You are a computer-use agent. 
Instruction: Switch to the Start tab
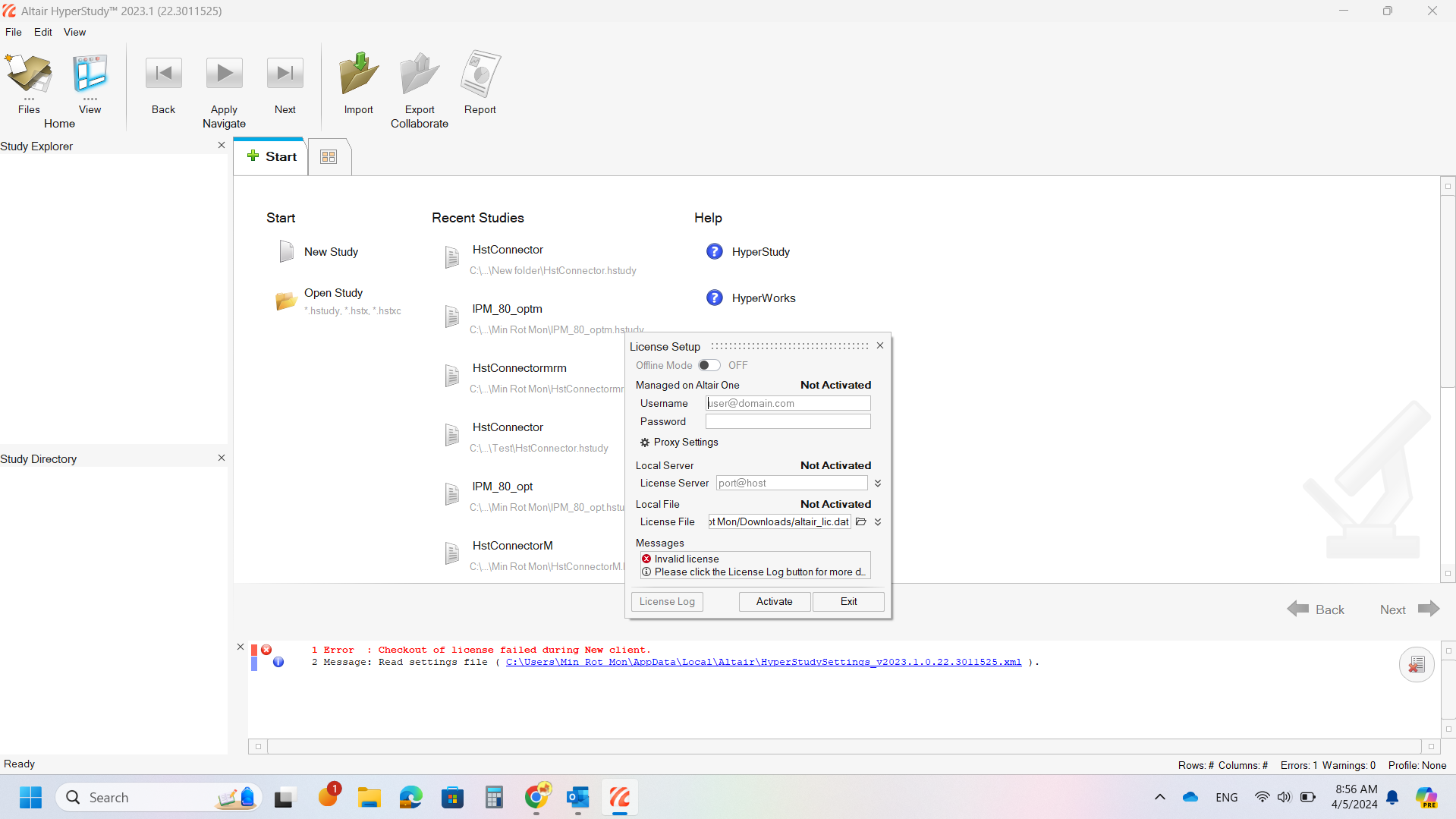[271, 156]
